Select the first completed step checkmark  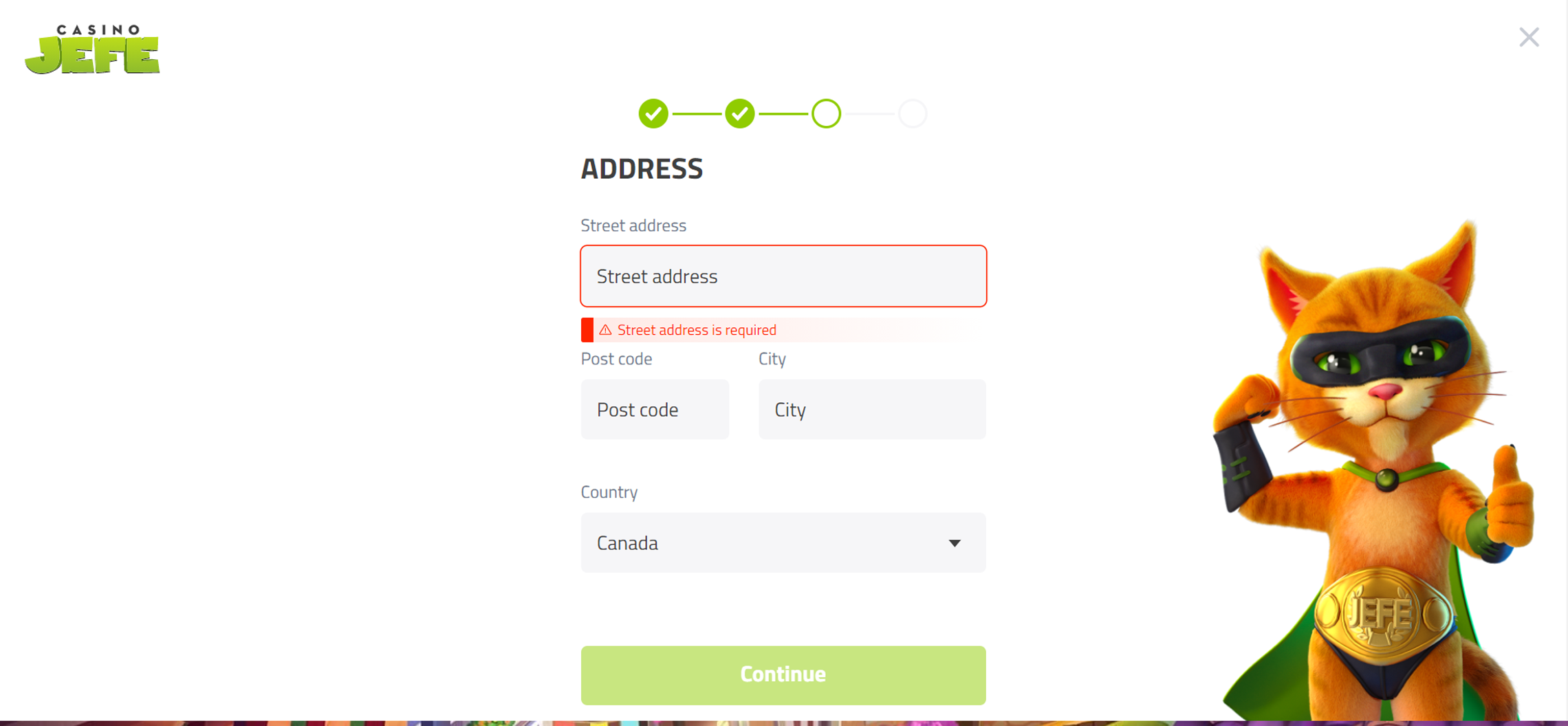(x=653, y=113)
